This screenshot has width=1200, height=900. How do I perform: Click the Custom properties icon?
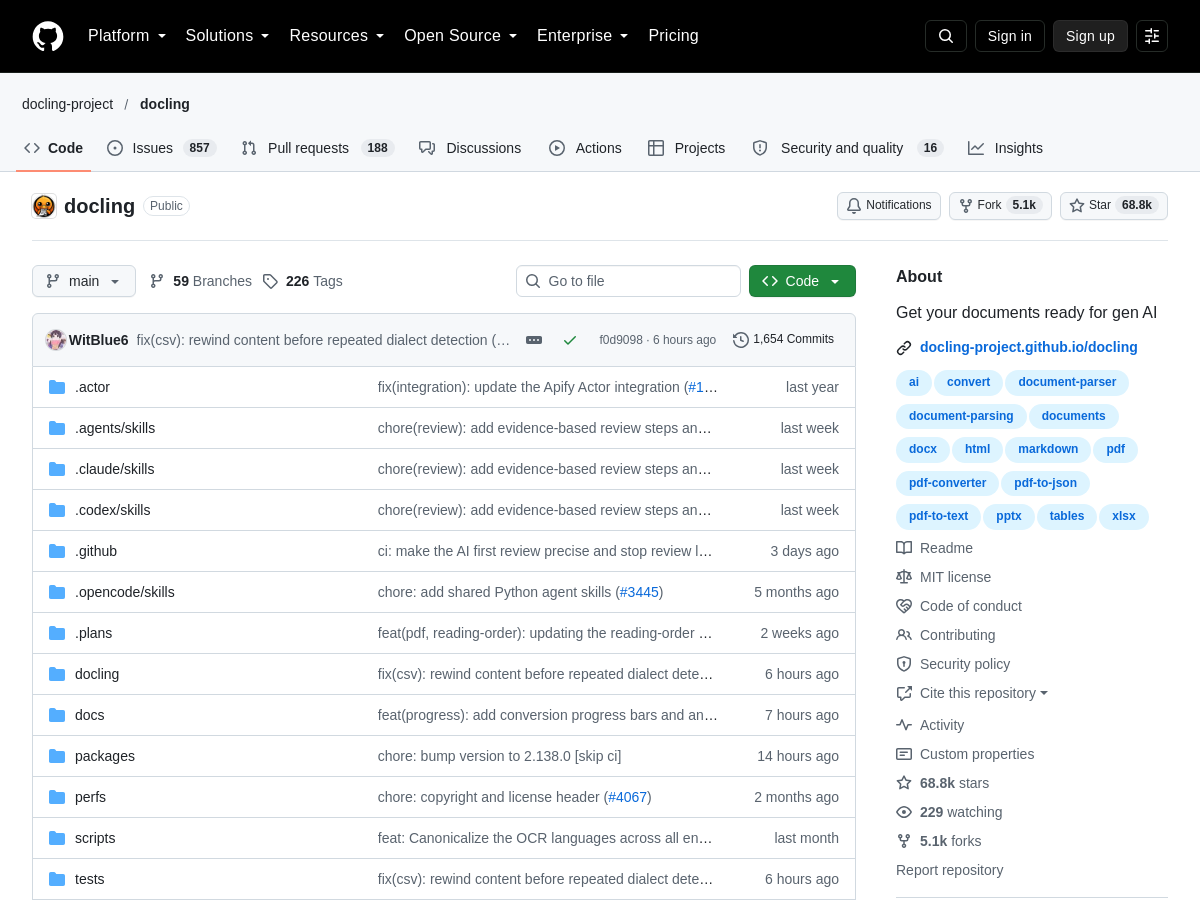pyautogui.click(x=904, y=754)
